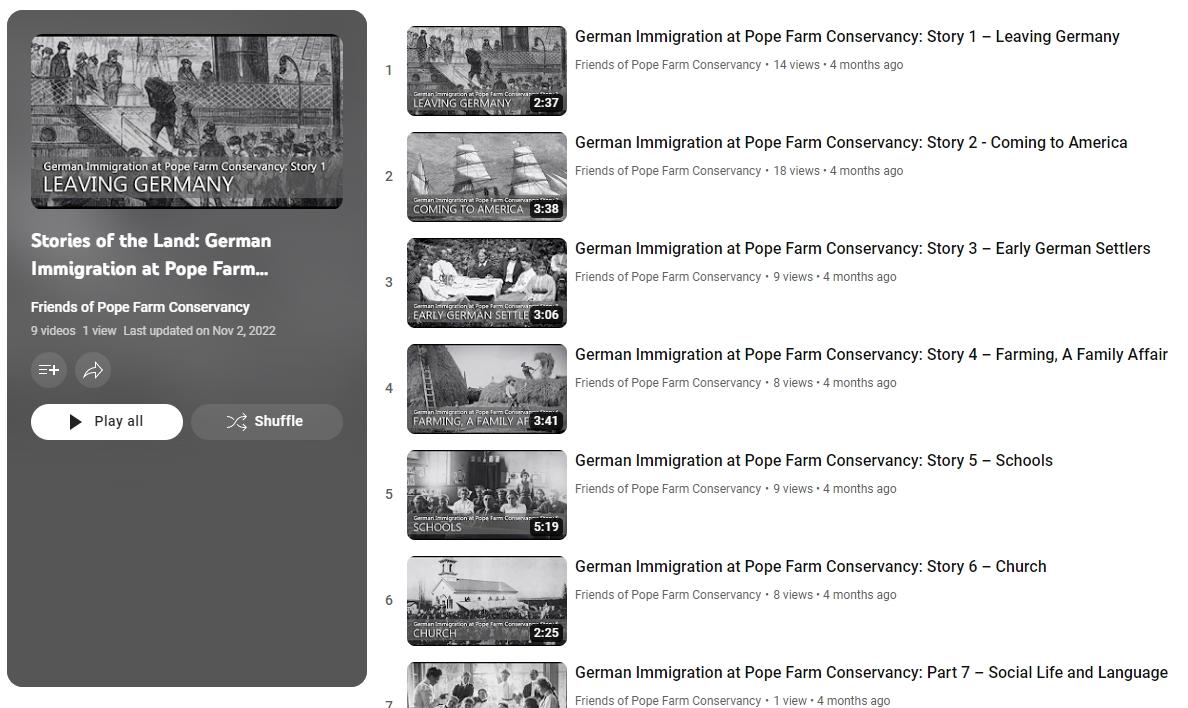Click index number 3 beside Early German Settlers video
Image resolution: width=1188 pixels, height=708 pixels.
pos(389,283)
